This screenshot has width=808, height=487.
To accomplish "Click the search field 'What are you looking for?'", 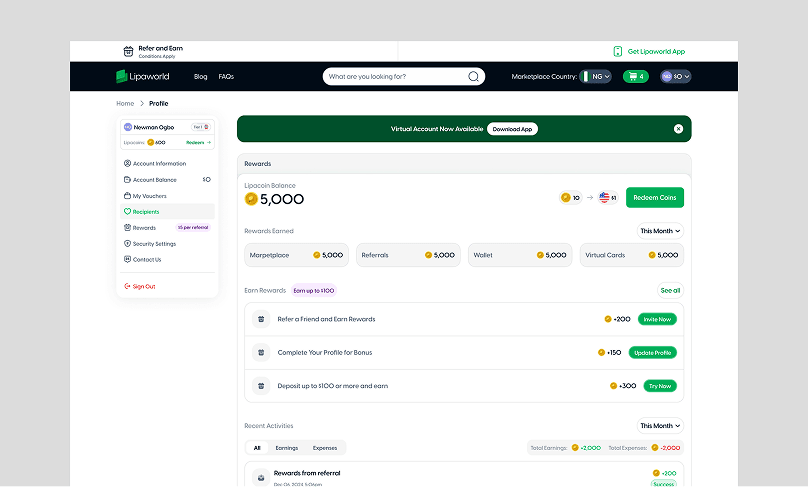I will point(403,76).
